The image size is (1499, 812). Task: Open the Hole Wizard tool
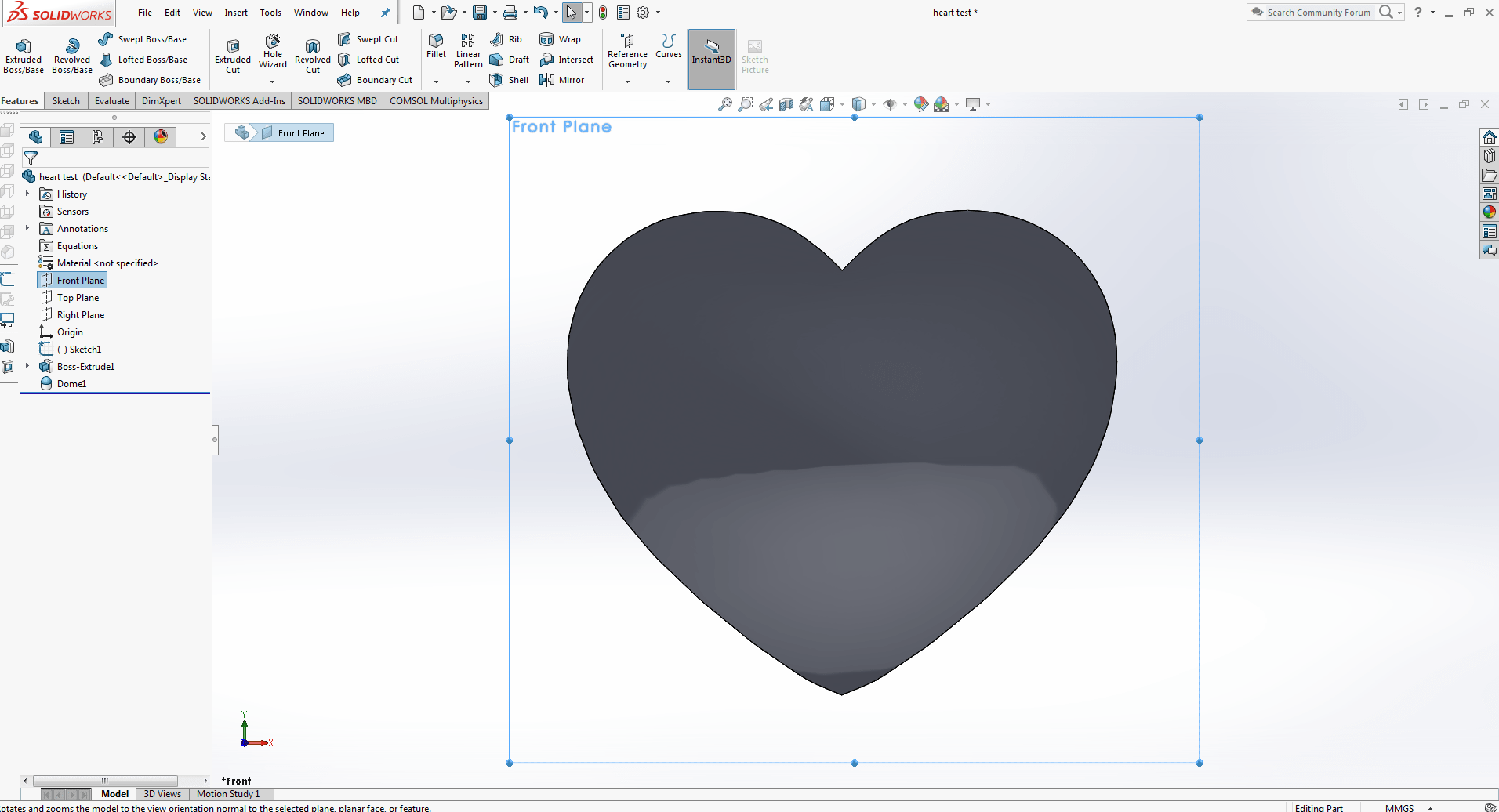coord(273,52)
